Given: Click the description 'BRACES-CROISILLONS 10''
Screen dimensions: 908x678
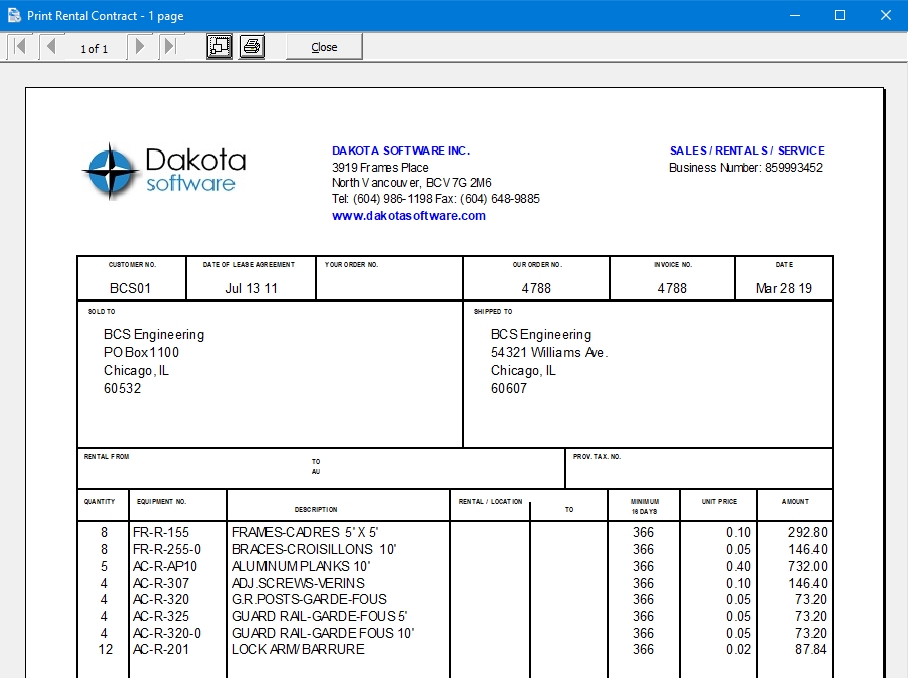Looking at the screenshot, I should (314, 549).
